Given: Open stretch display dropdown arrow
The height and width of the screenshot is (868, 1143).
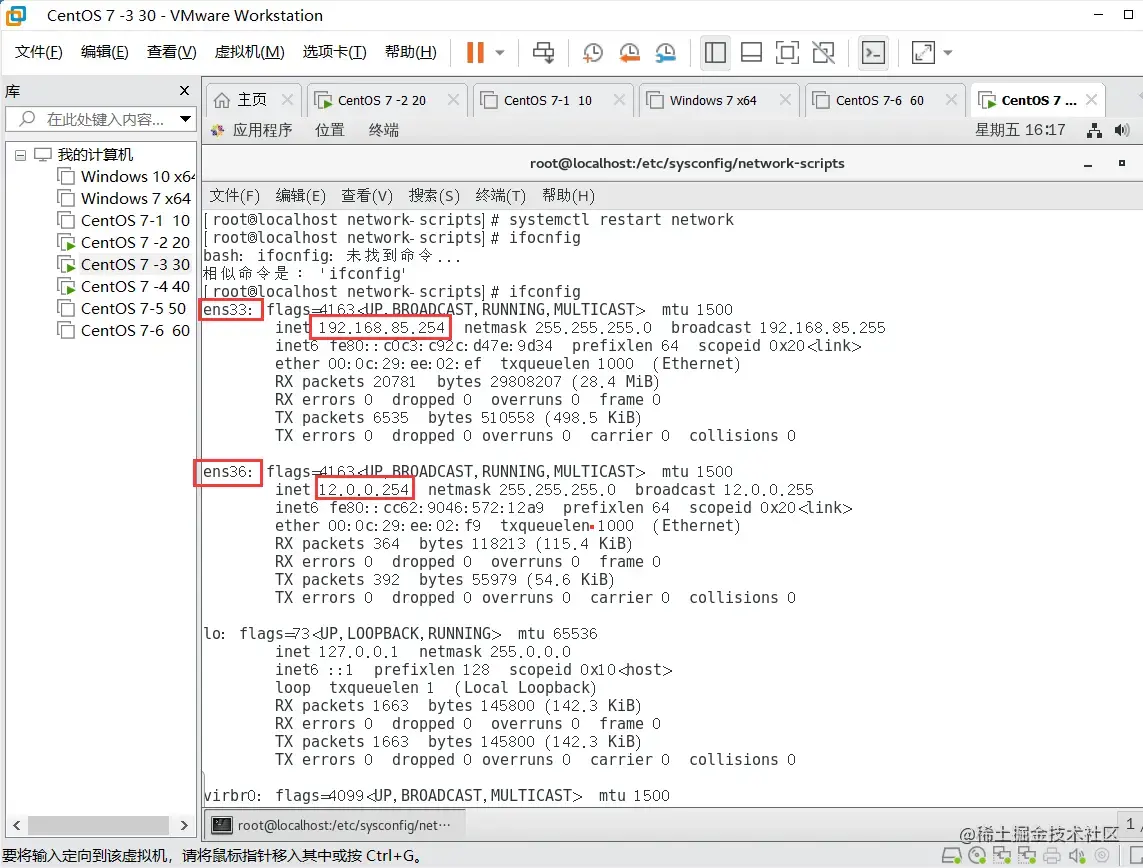Looking at the screenshot, I should (948, 52).
